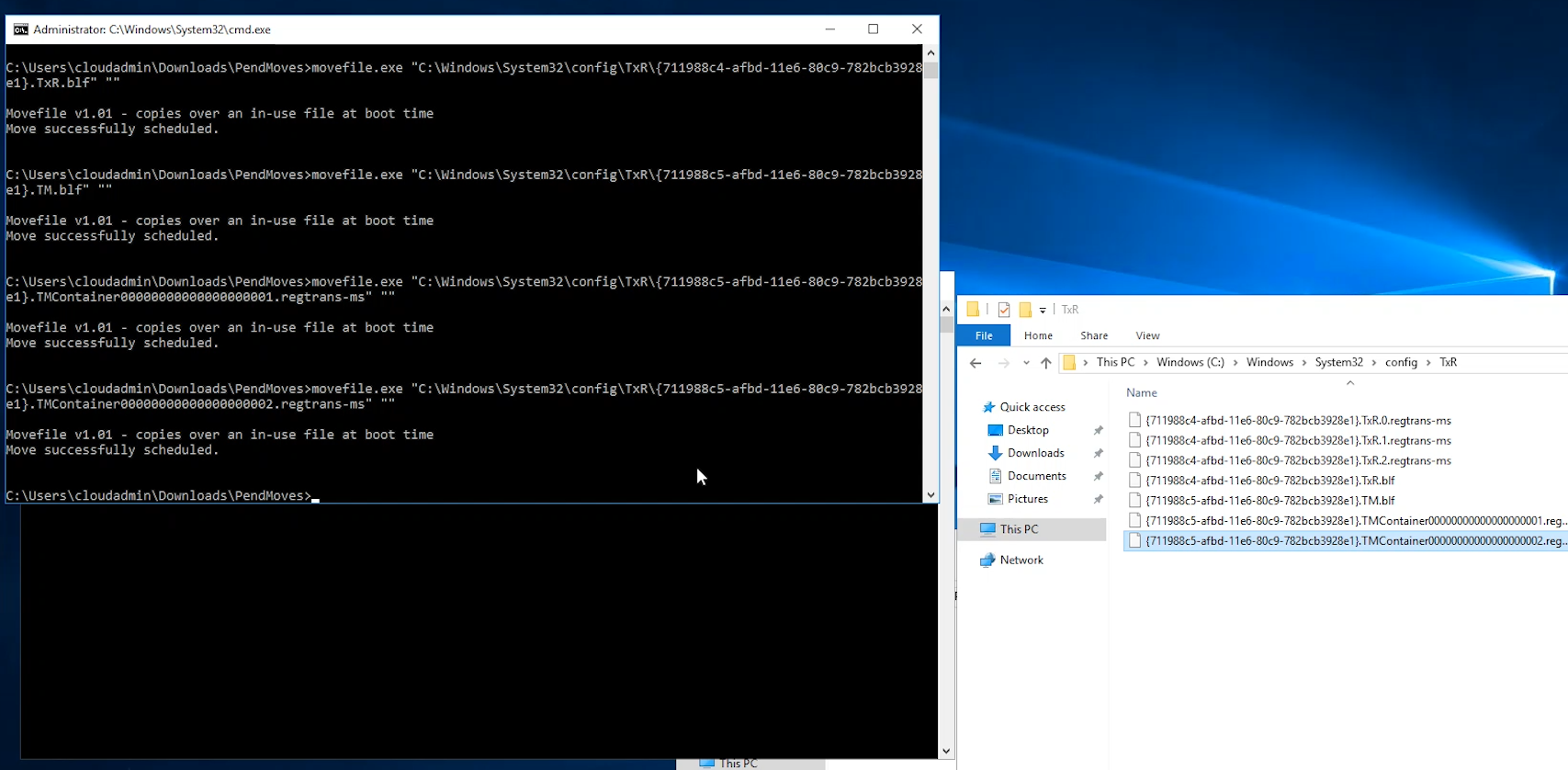Screen dimensions: 1568x770
Task: Click the folder icon in the address bar
Action: coord(1069,363)
